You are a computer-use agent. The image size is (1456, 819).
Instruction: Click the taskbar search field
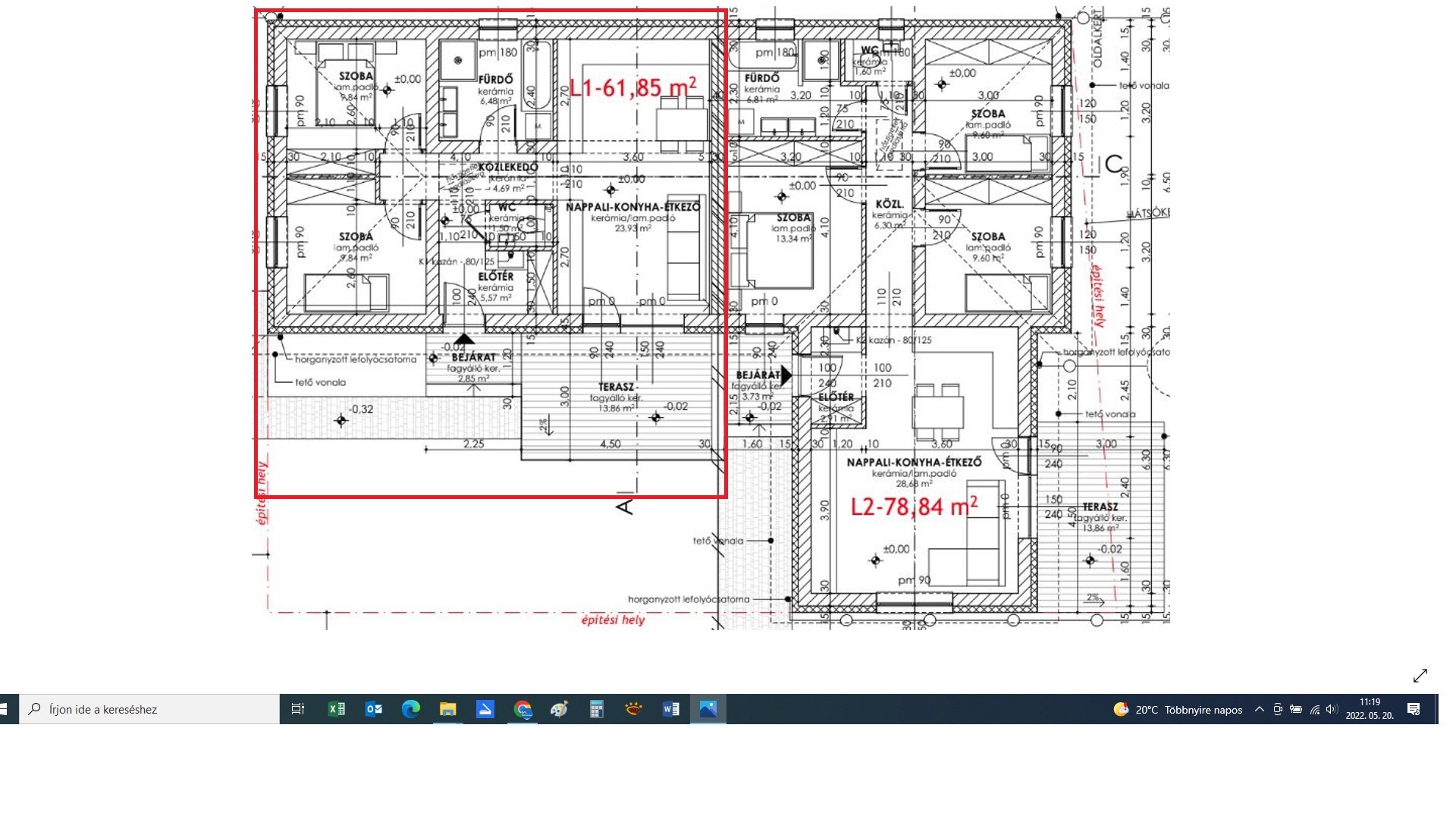tap(149, 709)
